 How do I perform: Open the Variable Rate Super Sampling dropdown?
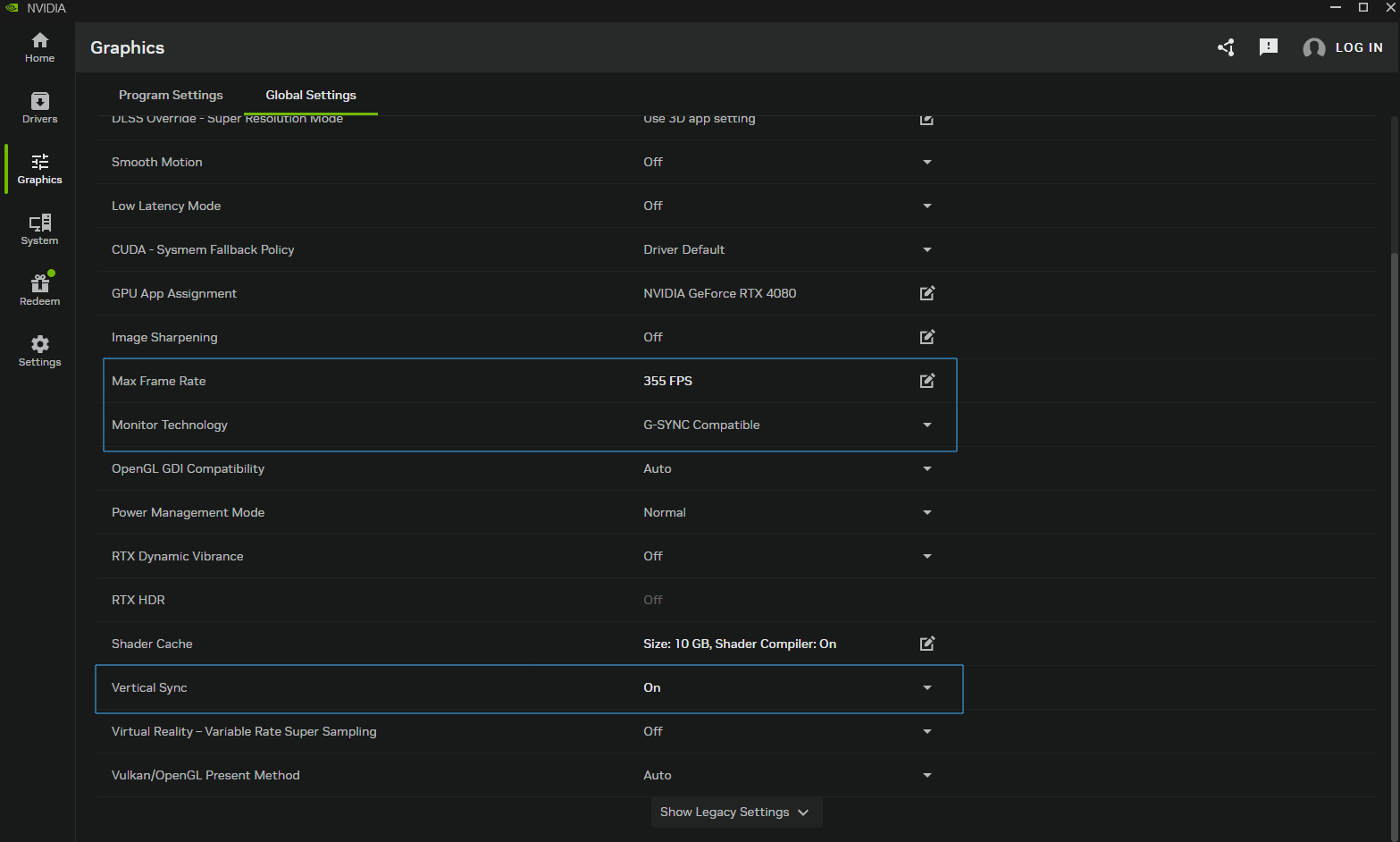click(x=927, y=731)
